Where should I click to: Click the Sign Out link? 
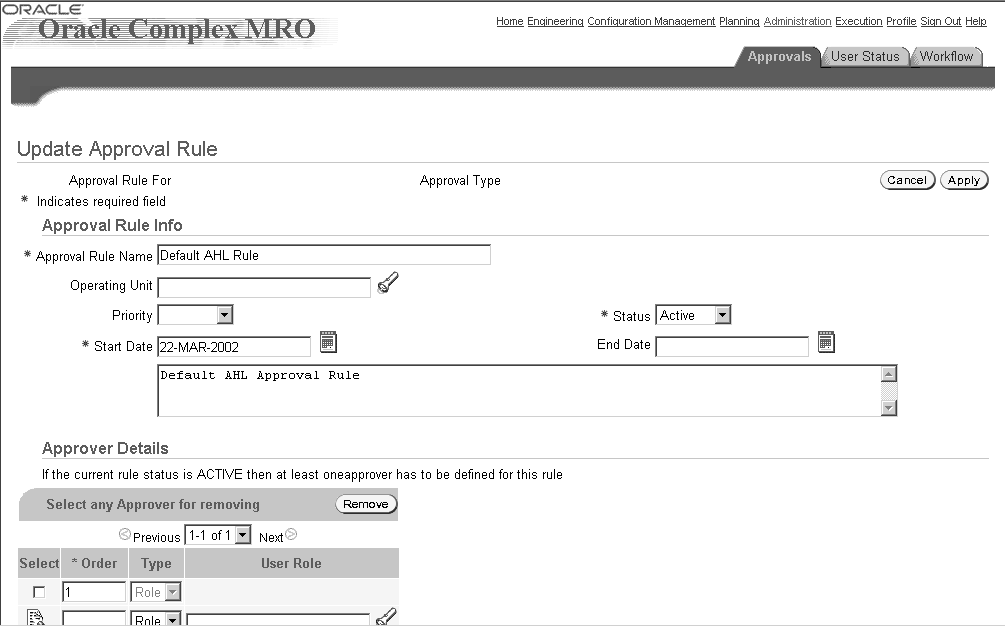click(x=941, y=21)
